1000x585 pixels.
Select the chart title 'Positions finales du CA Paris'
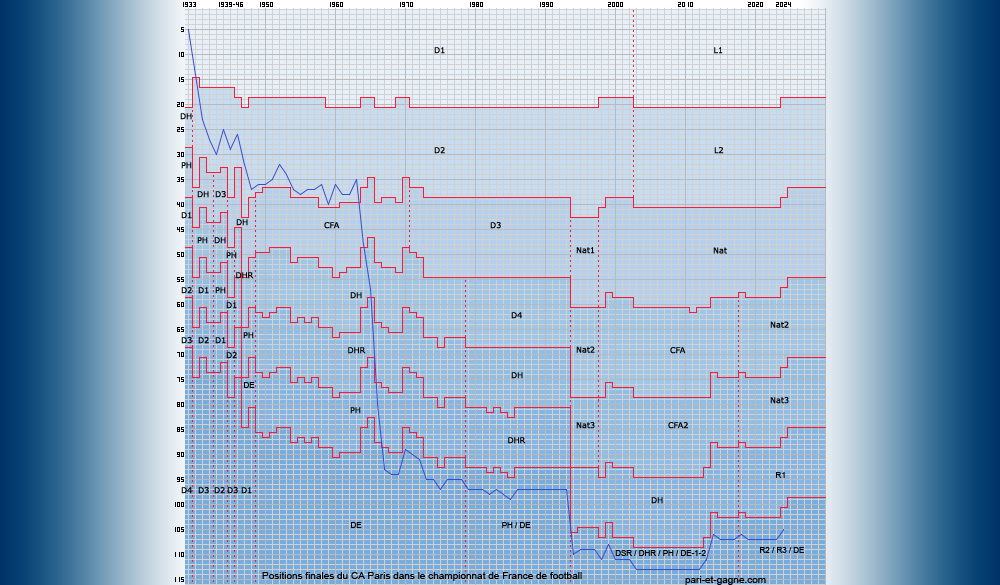pyautogui.click(x=422, y=575)
